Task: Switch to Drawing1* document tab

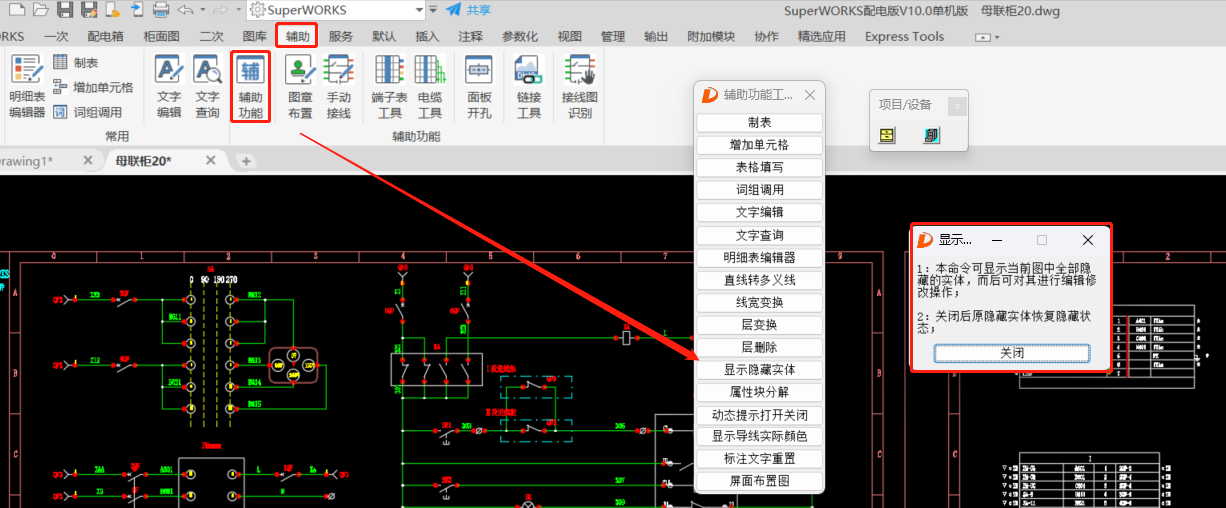Action: [x=28, y=160]
